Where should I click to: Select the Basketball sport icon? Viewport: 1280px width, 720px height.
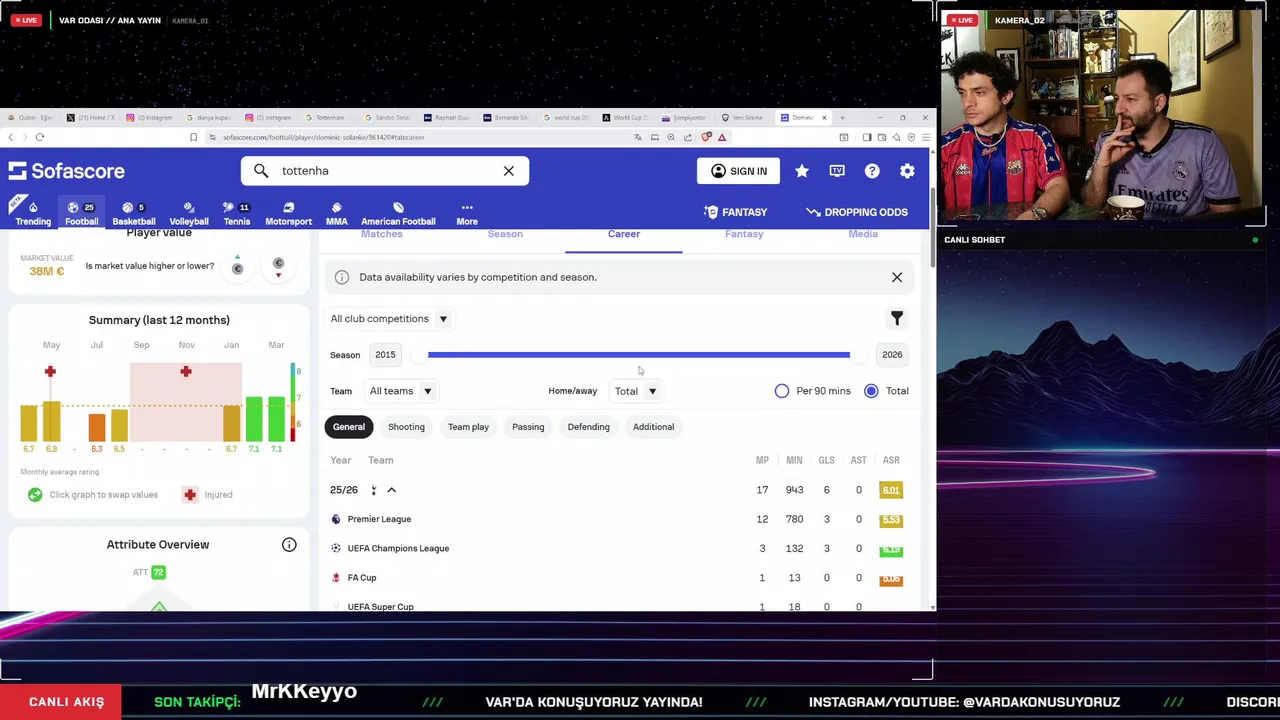133,213
